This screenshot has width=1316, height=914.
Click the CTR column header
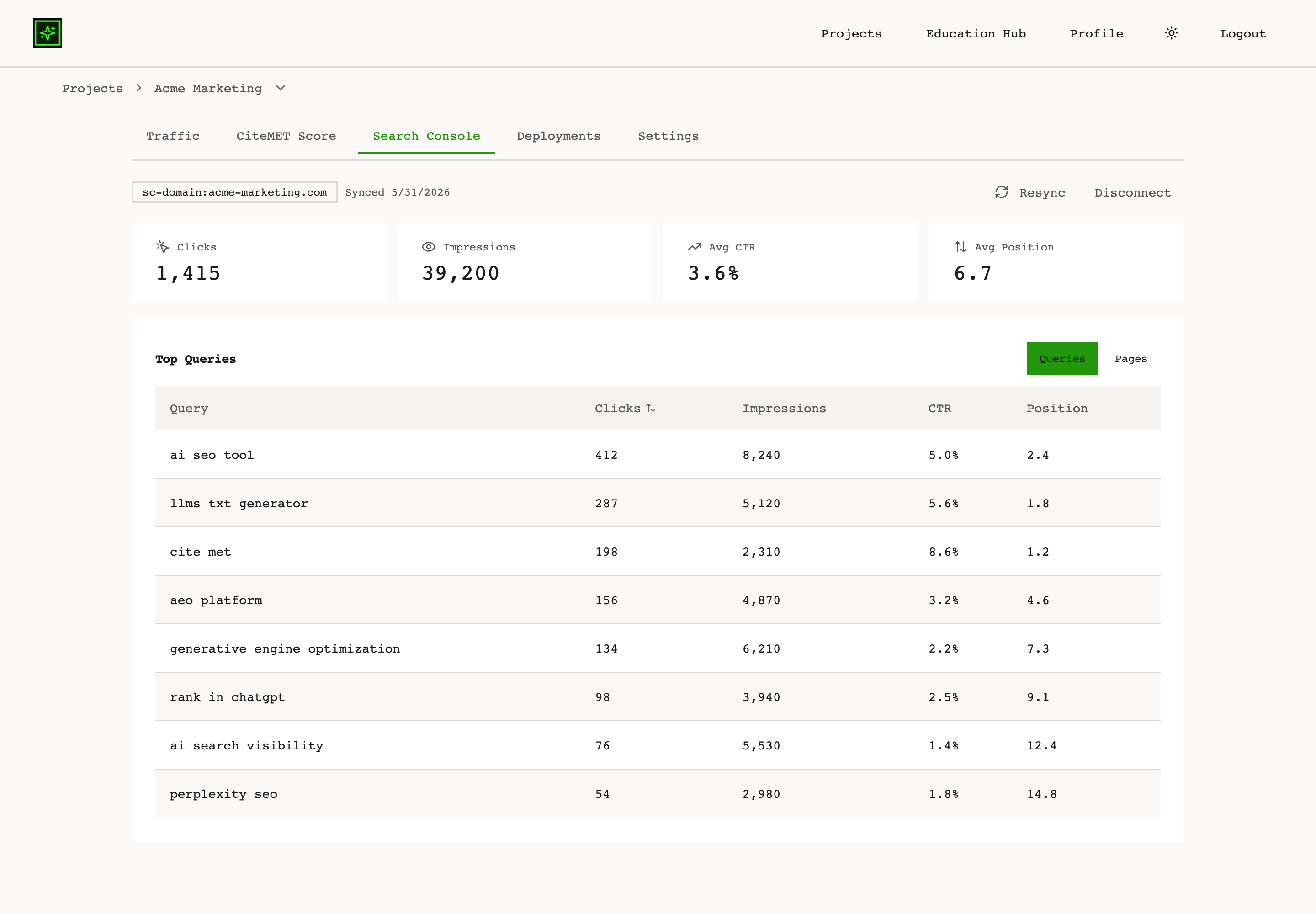click(940, 409)
